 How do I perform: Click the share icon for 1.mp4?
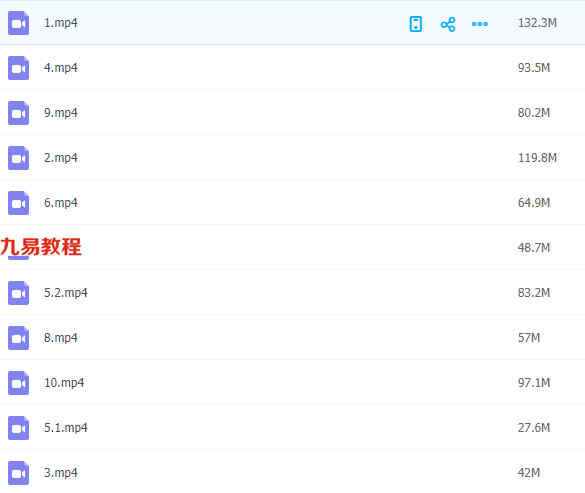pos(448,24)
